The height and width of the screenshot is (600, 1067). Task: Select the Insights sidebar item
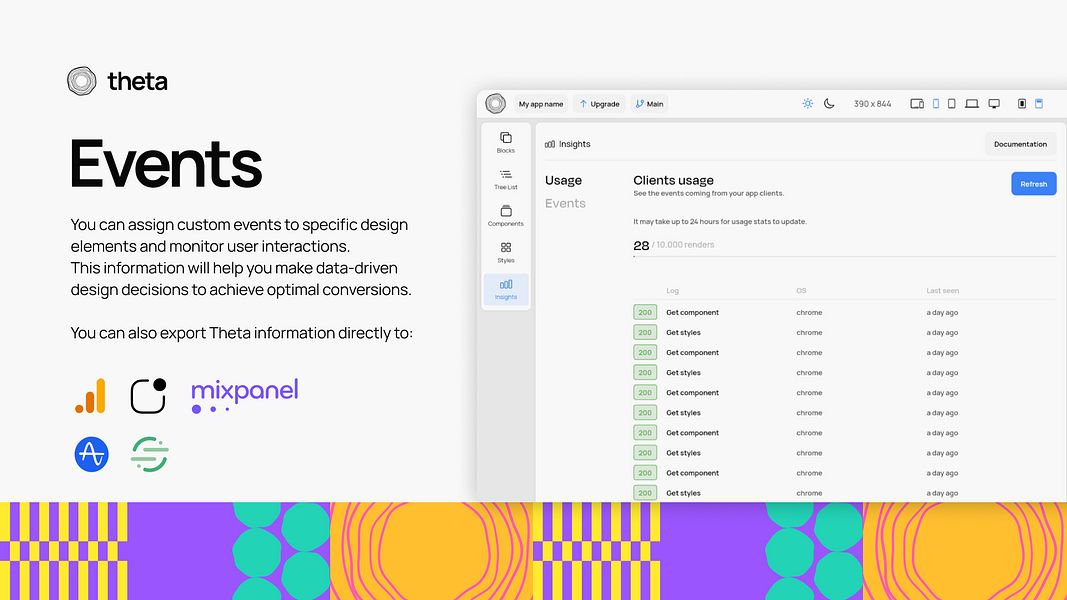tap(506, 289)
